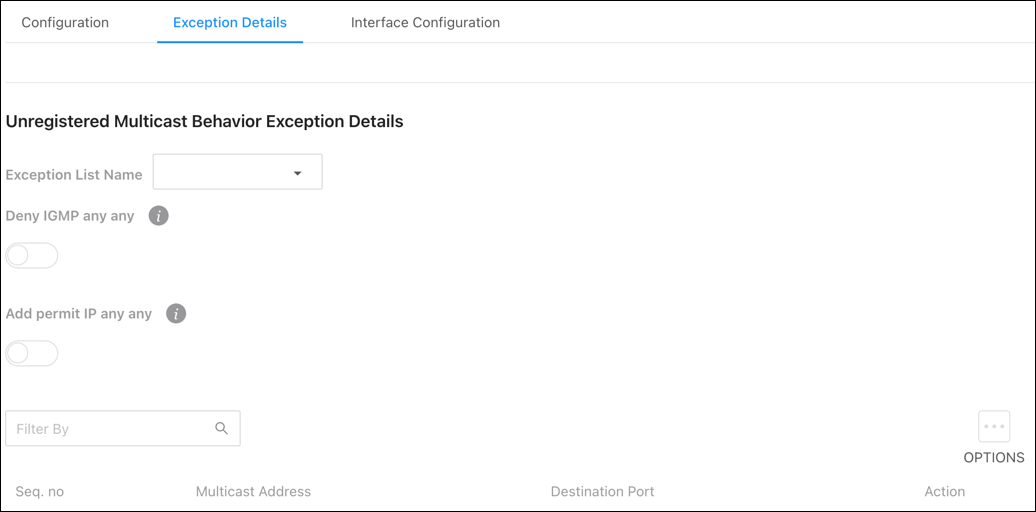This screenshot has height=512, width=1036.
Task: Switch to the Configuration tab
Action: coord(65,22)
